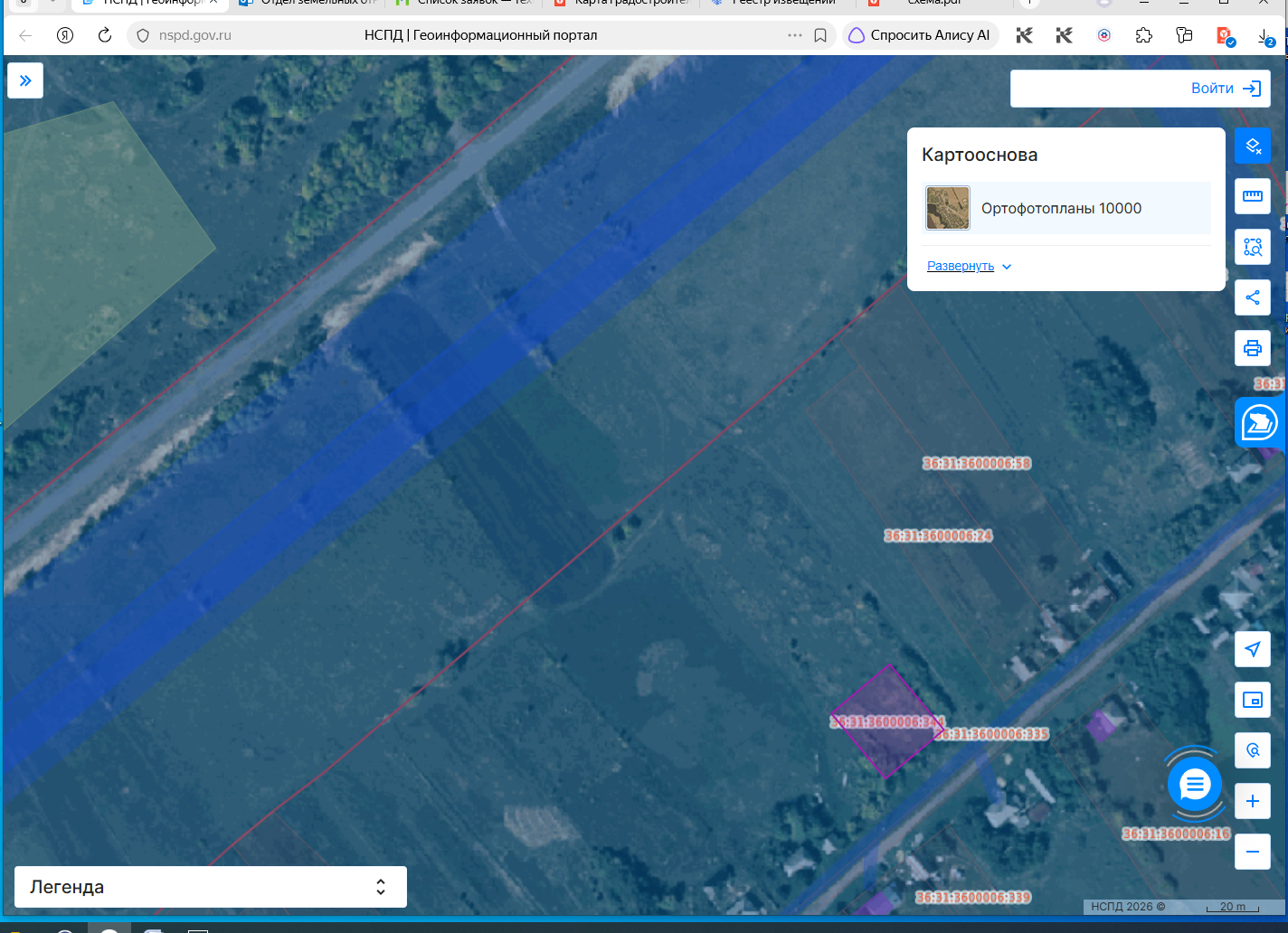
Task: Select the Ортофотопланы 10000 basemap
Action: (x=1066, y=208)
